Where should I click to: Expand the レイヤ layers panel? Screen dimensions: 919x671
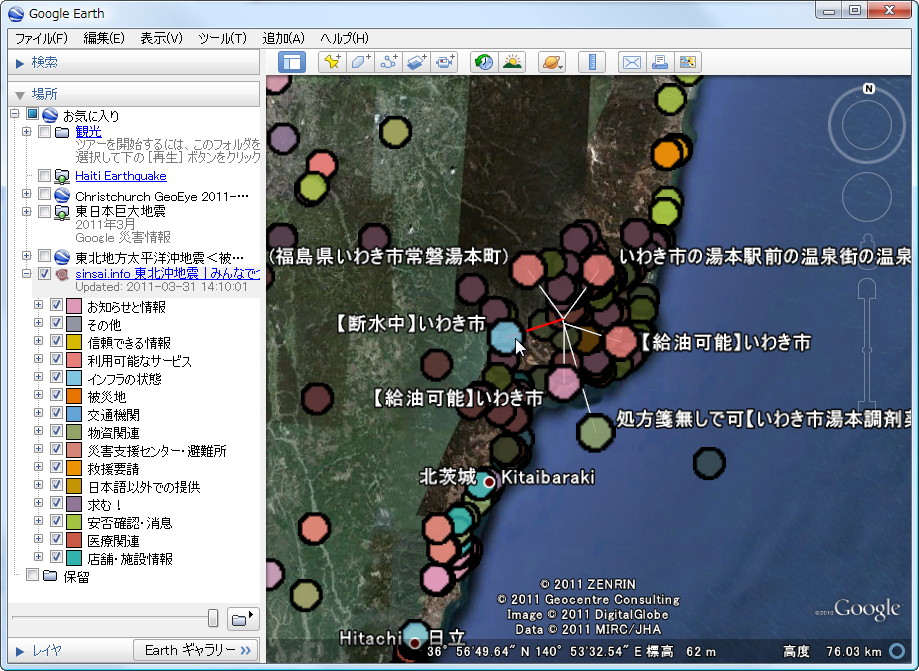pos(20,650)
